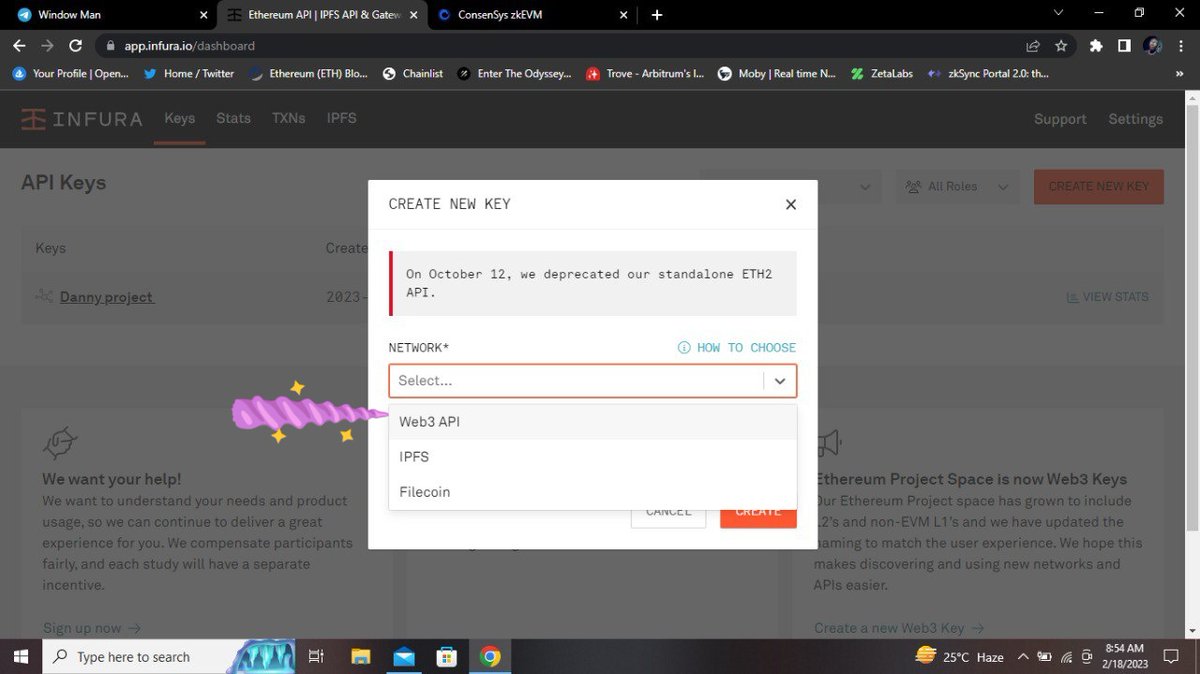1200x674 pixels.
Task: Open the Mail app on the taskbar
Action: [x=404, y=657]
